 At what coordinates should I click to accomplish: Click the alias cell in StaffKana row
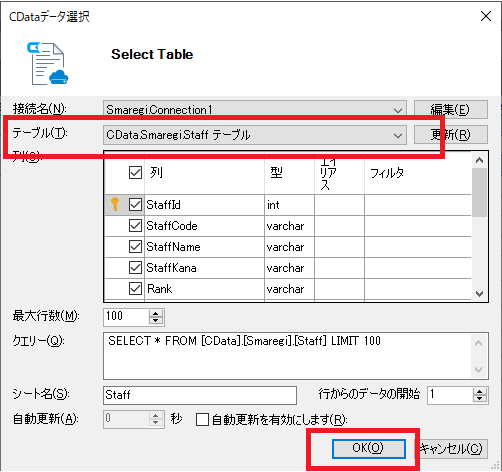[339, 268]
